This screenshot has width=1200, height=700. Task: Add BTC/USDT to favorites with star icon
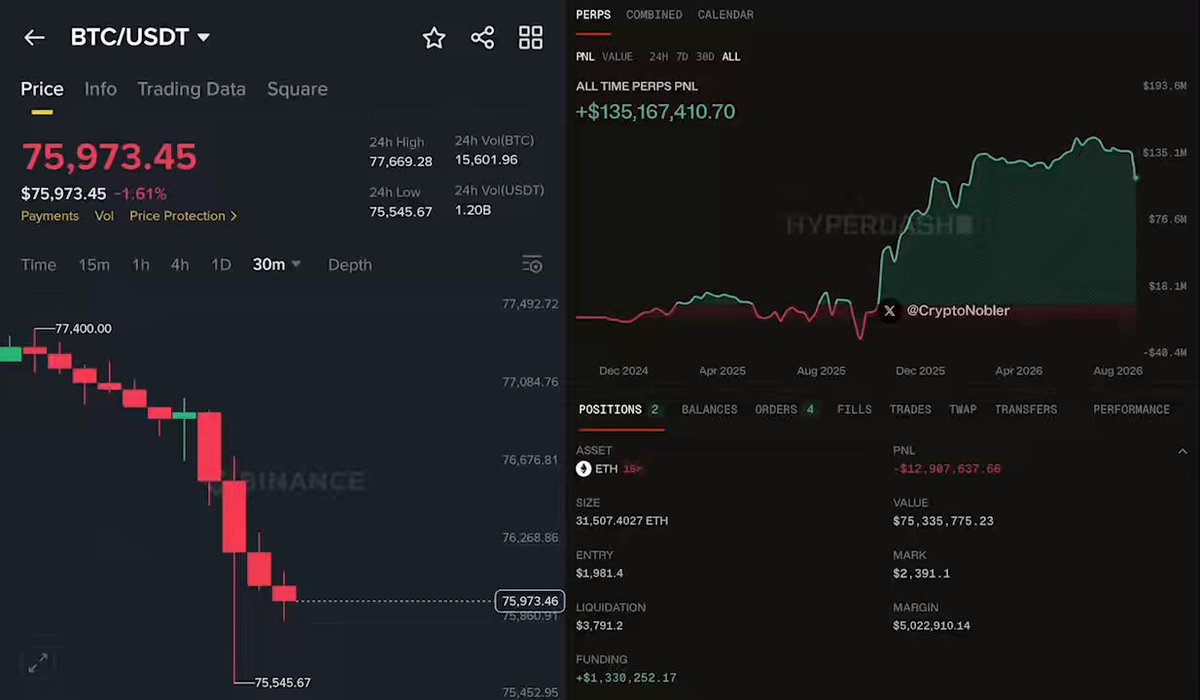[x=434, y=38]
